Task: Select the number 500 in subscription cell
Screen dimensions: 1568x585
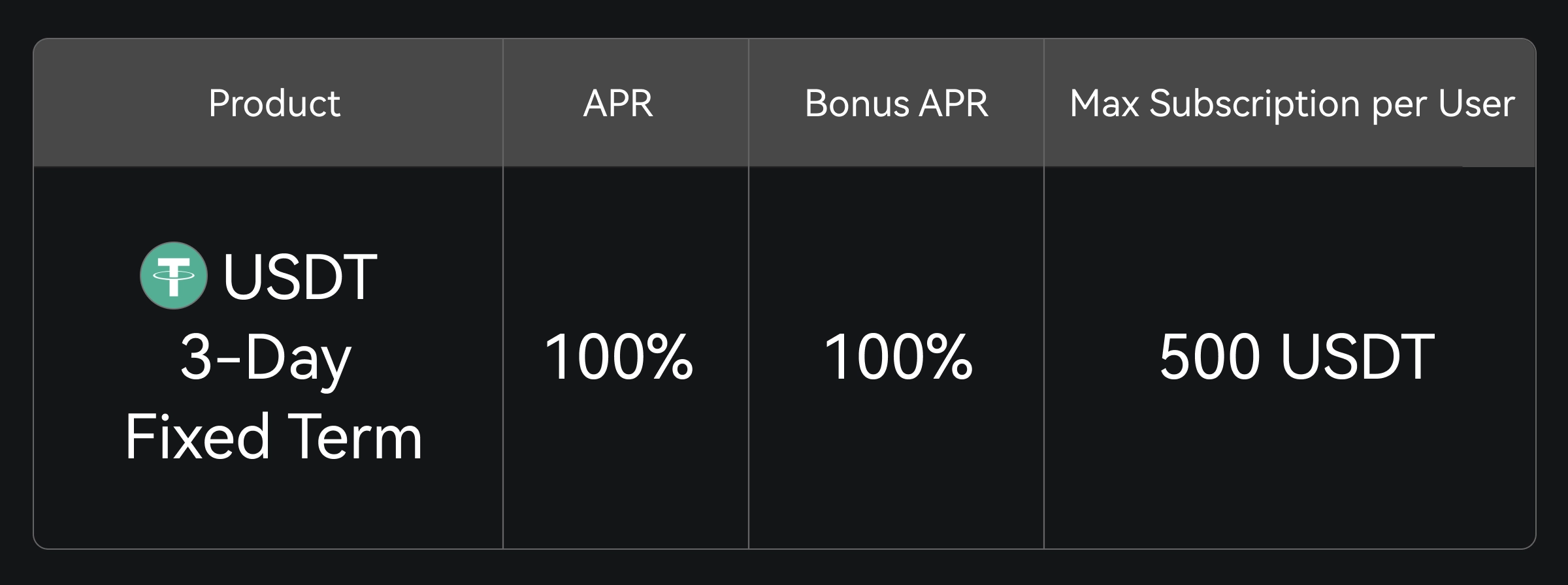Action: click(x=1209, y=356)
